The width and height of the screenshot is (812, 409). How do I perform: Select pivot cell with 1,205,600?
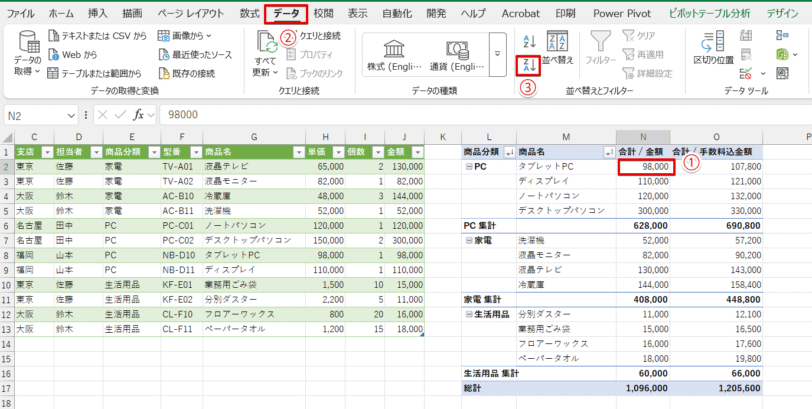pos(716,388)
